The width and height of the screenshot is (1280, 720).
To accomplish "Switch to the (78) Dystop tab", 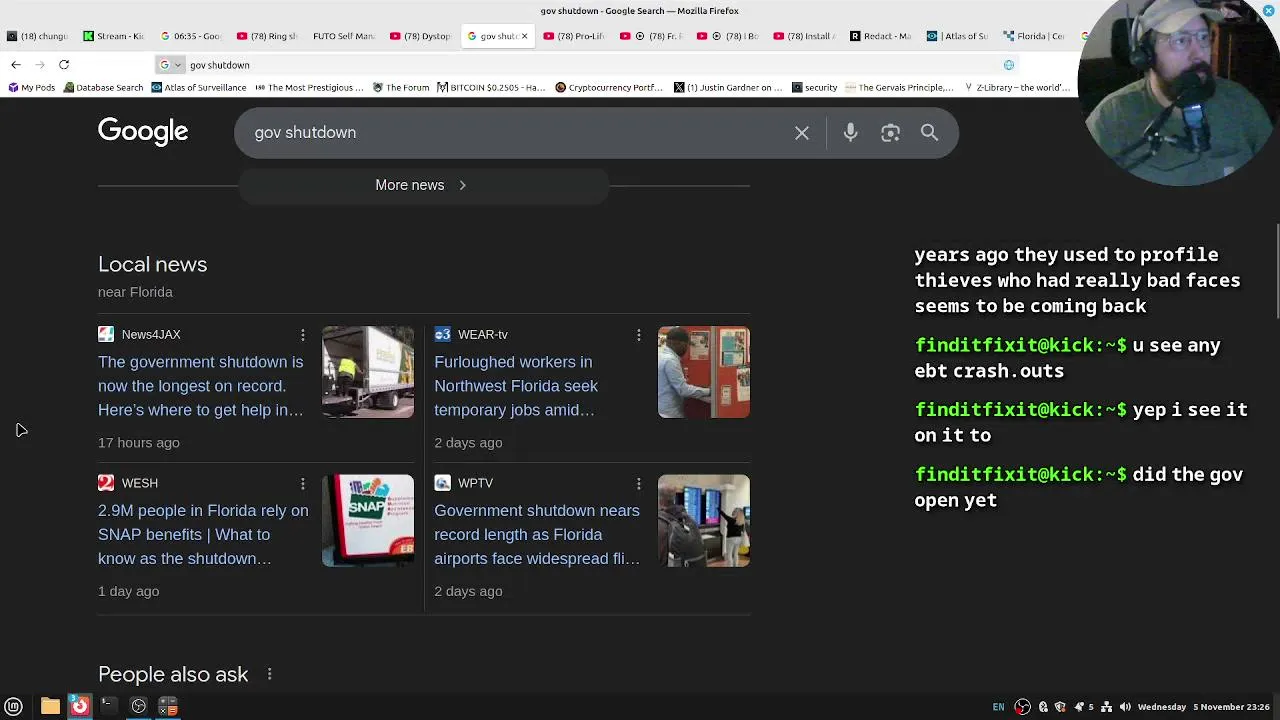I will [x=420, y=36].
